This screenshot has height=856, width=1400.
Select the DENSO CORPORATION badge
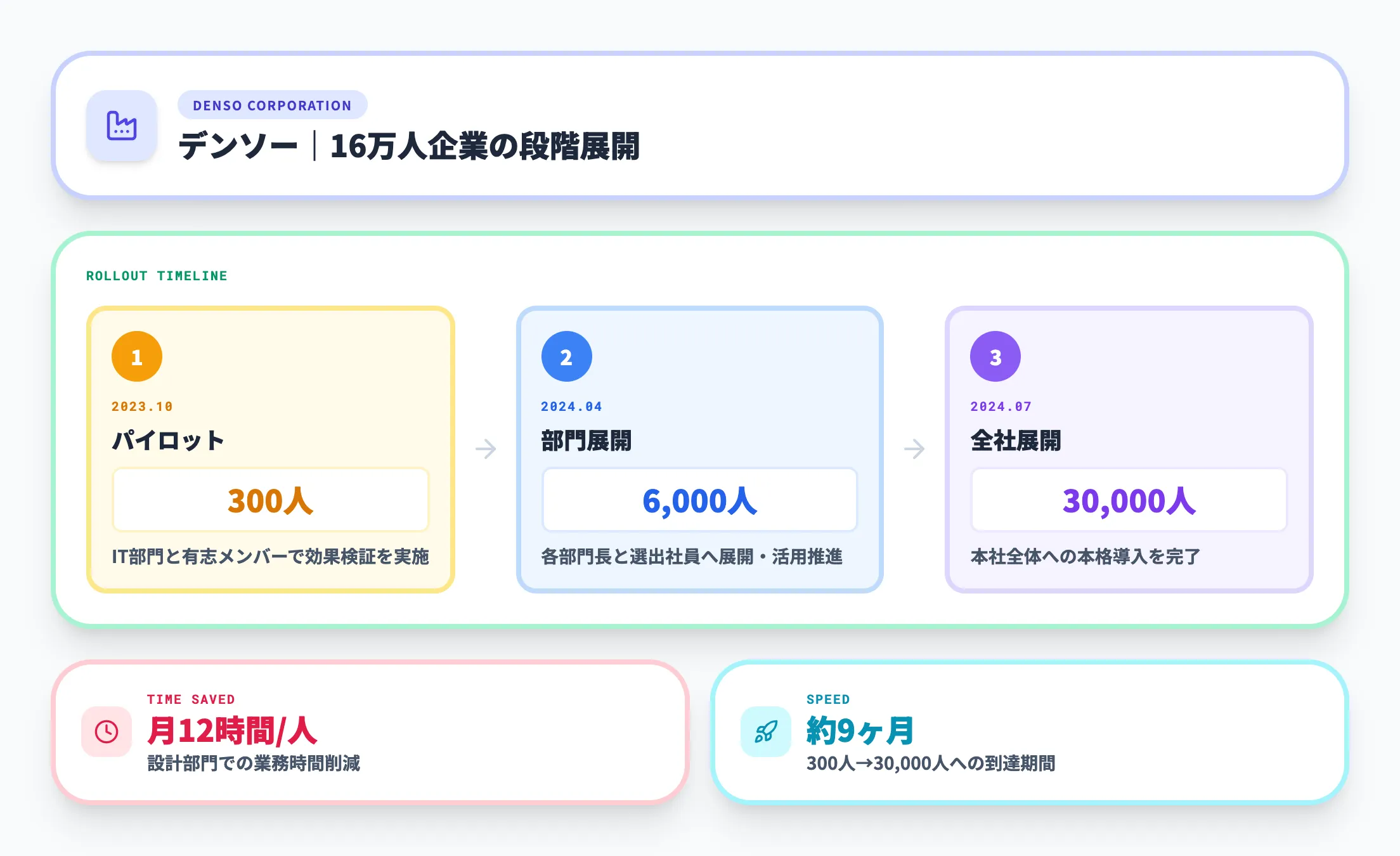[x=271, y=105]
